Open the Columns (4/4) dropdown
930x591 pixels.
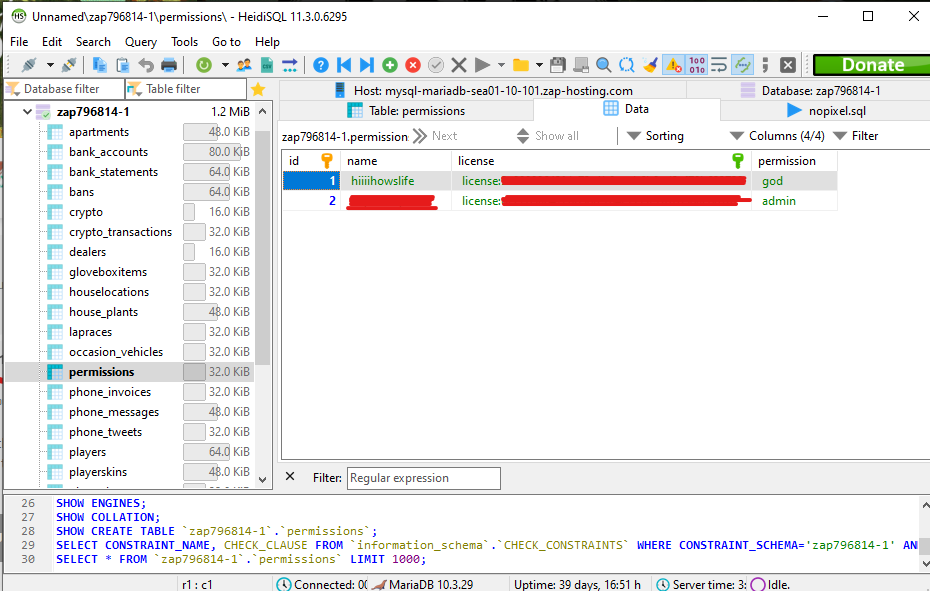pyautogui.click(x=777, y=136)
